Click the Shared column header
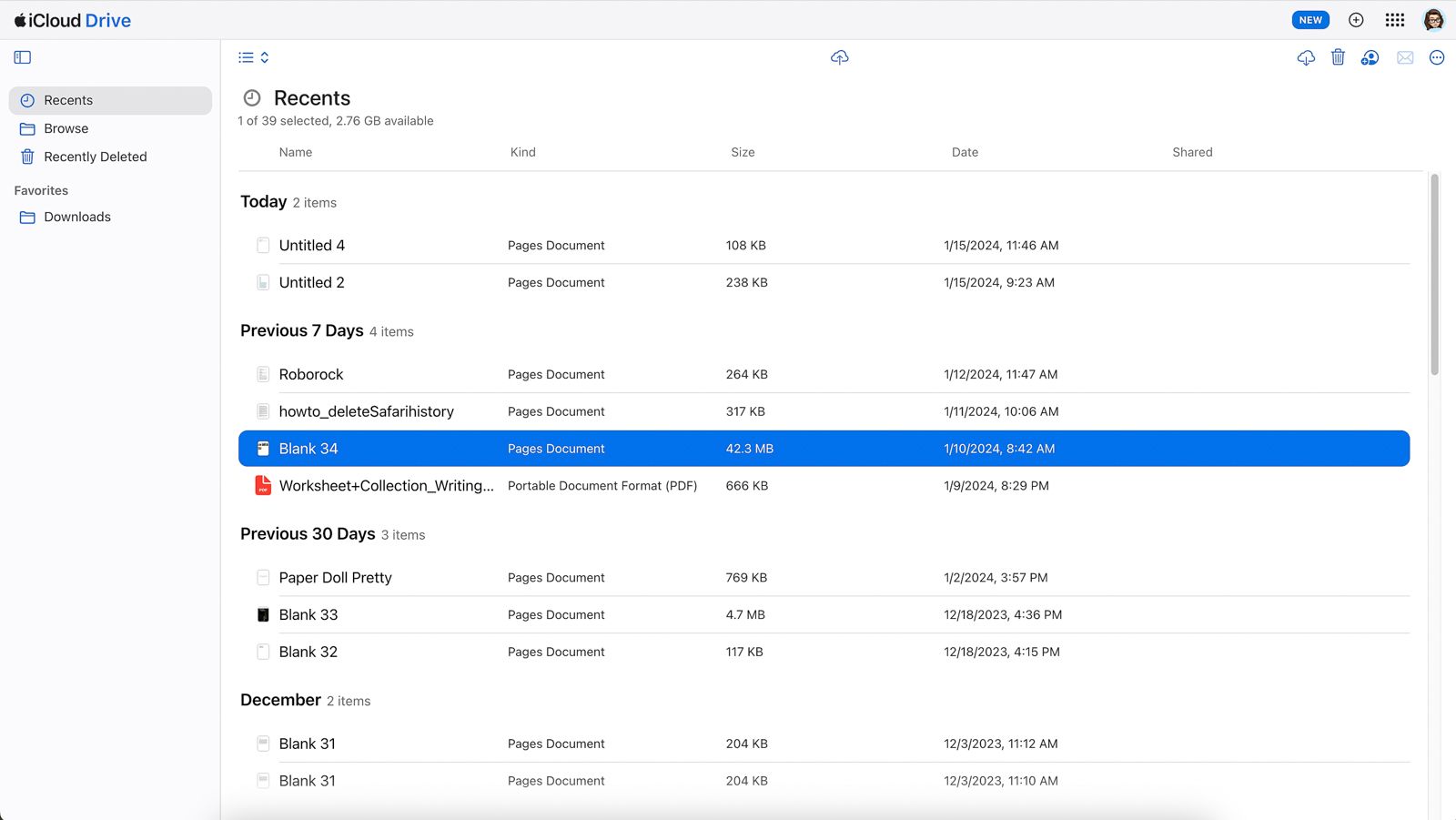The height and width of the screenshot is (820, 1456). pyautogui.click(x=1192, y=152)
